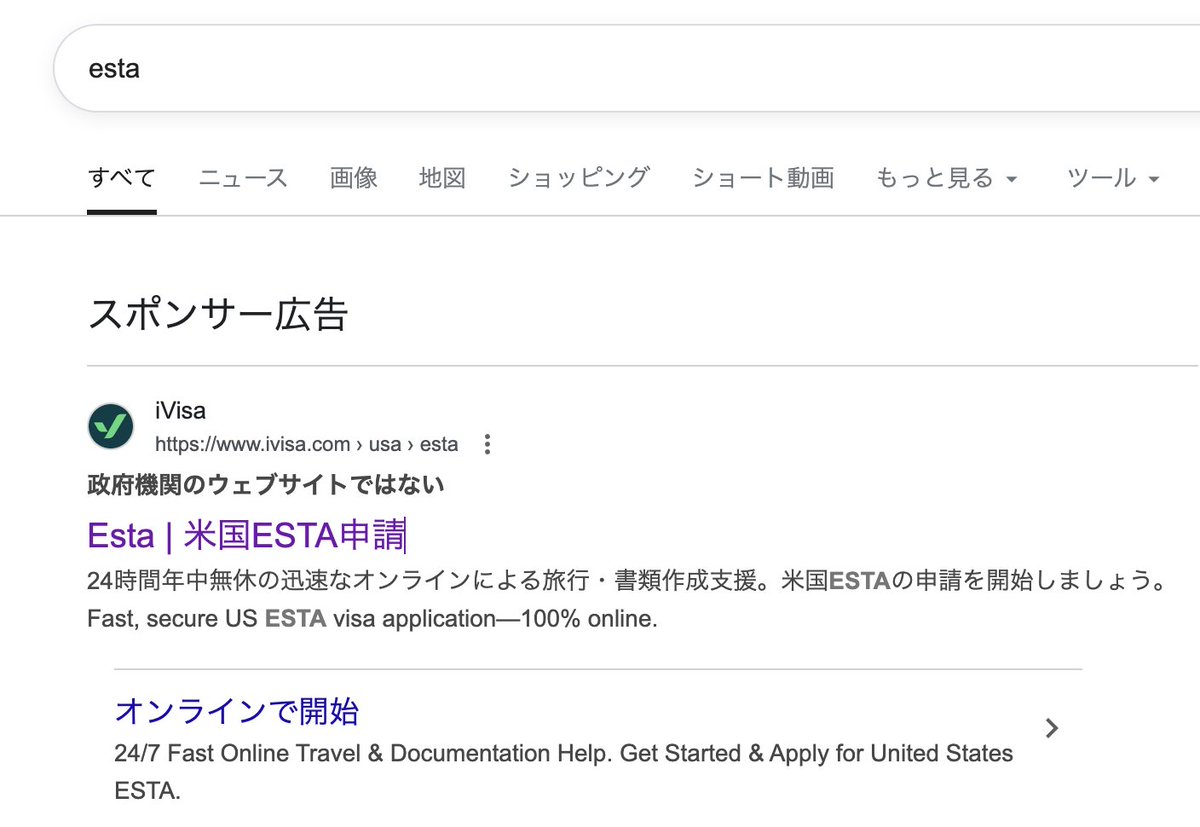Go to the ショート動画 tab
Image resolution: width=1200 pixels, height=827 pixels.
(762, 178)
